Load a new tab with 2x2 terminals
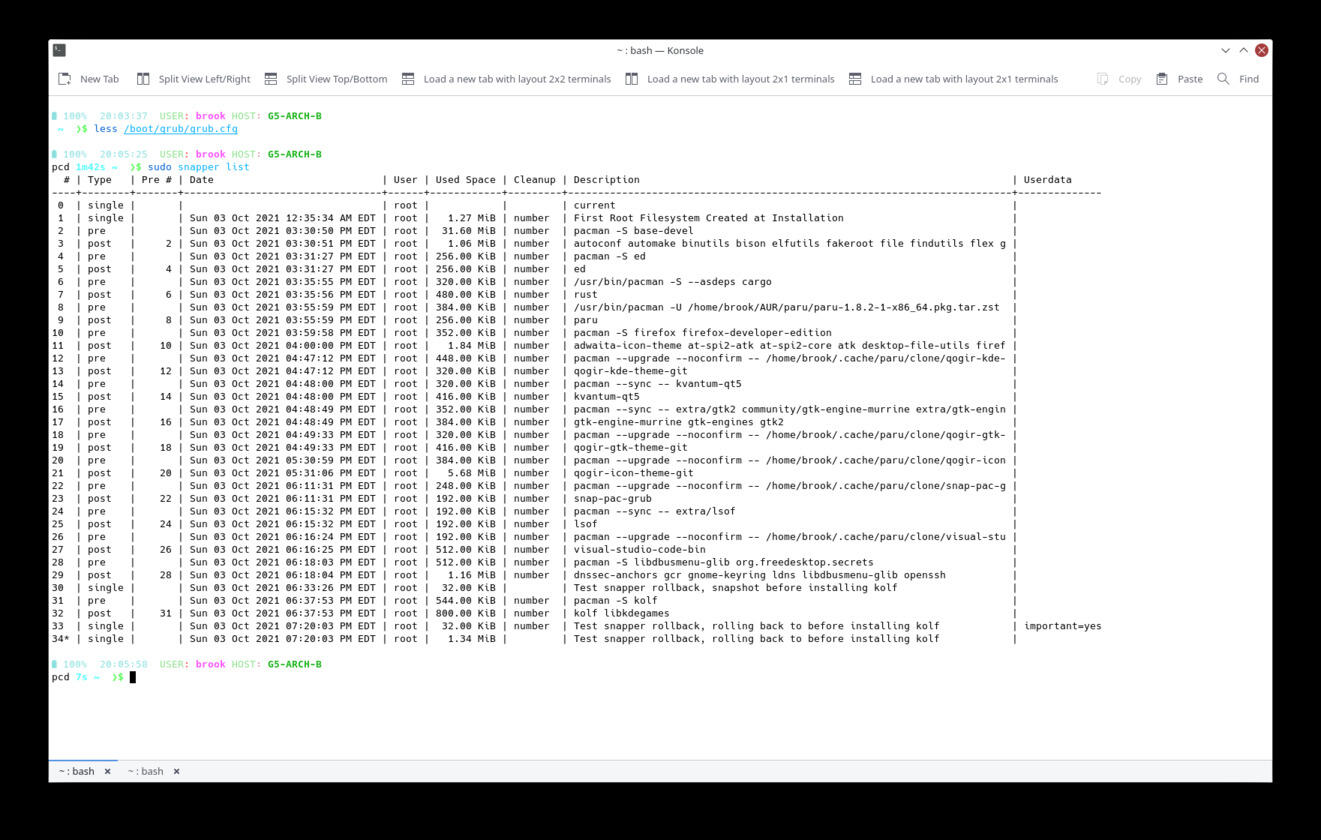The image size is (1321, 840). [517, 79]
